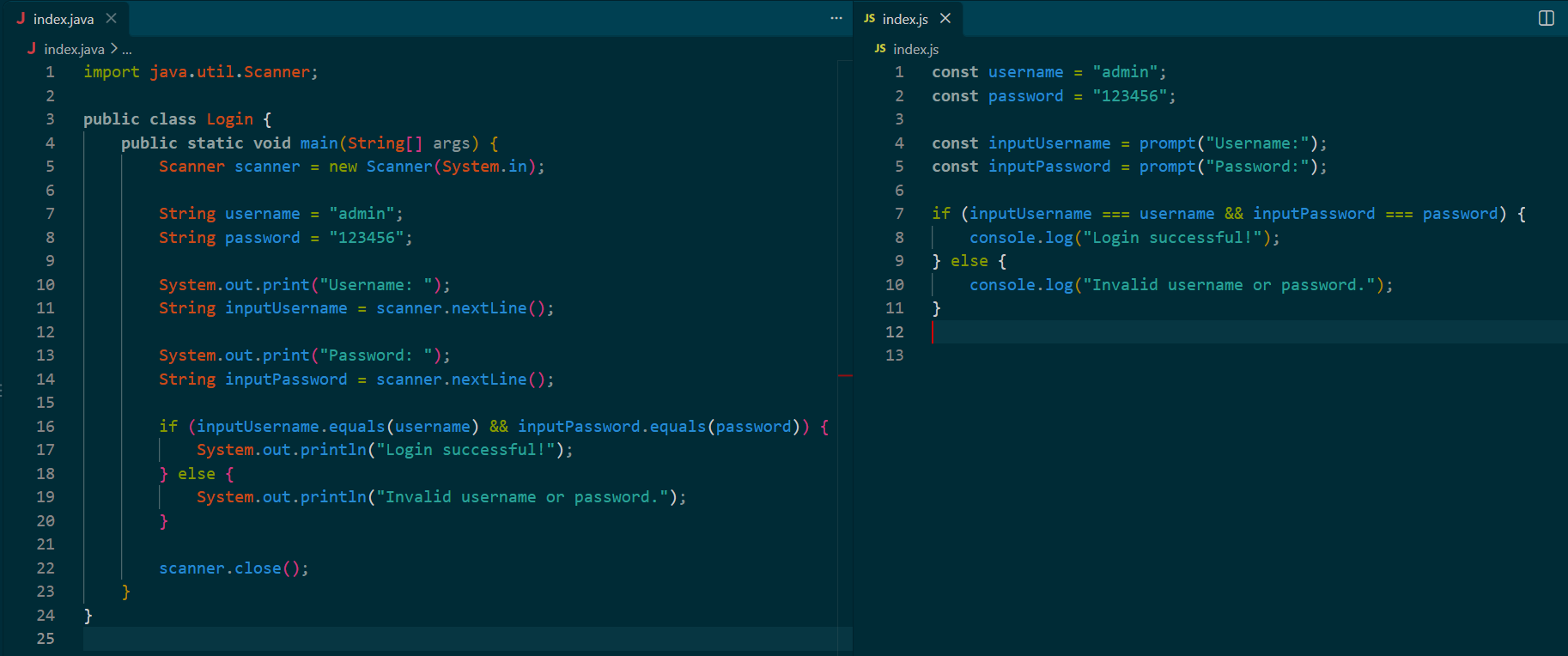The width and height of the screenshot is (1568, 656).
Task: Close the index.js tab
Action: (945, 18)
